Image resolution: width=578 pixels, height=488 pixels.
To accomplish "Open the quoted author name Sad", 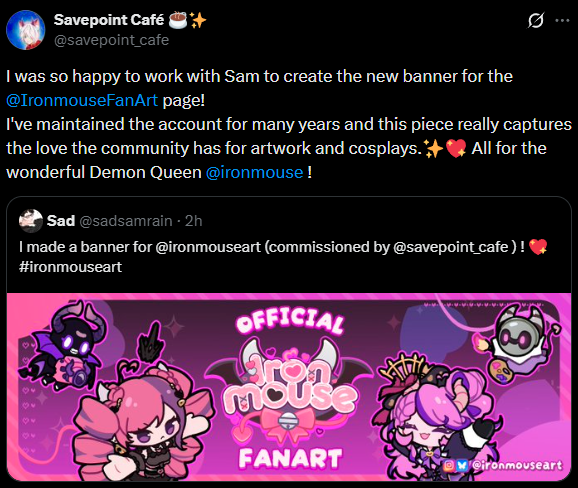I will (61, 221).
